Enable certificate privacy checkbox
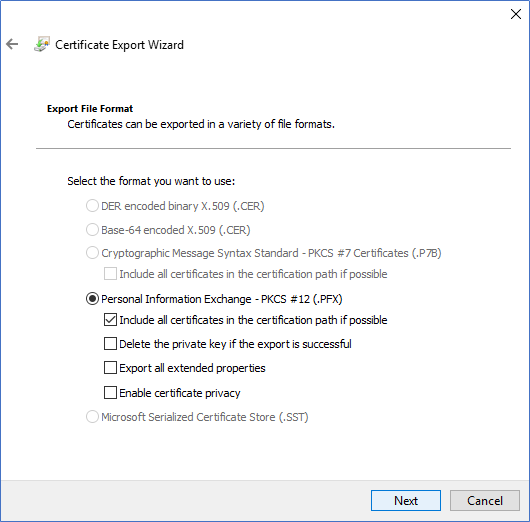530x522 pixels. 110,393
